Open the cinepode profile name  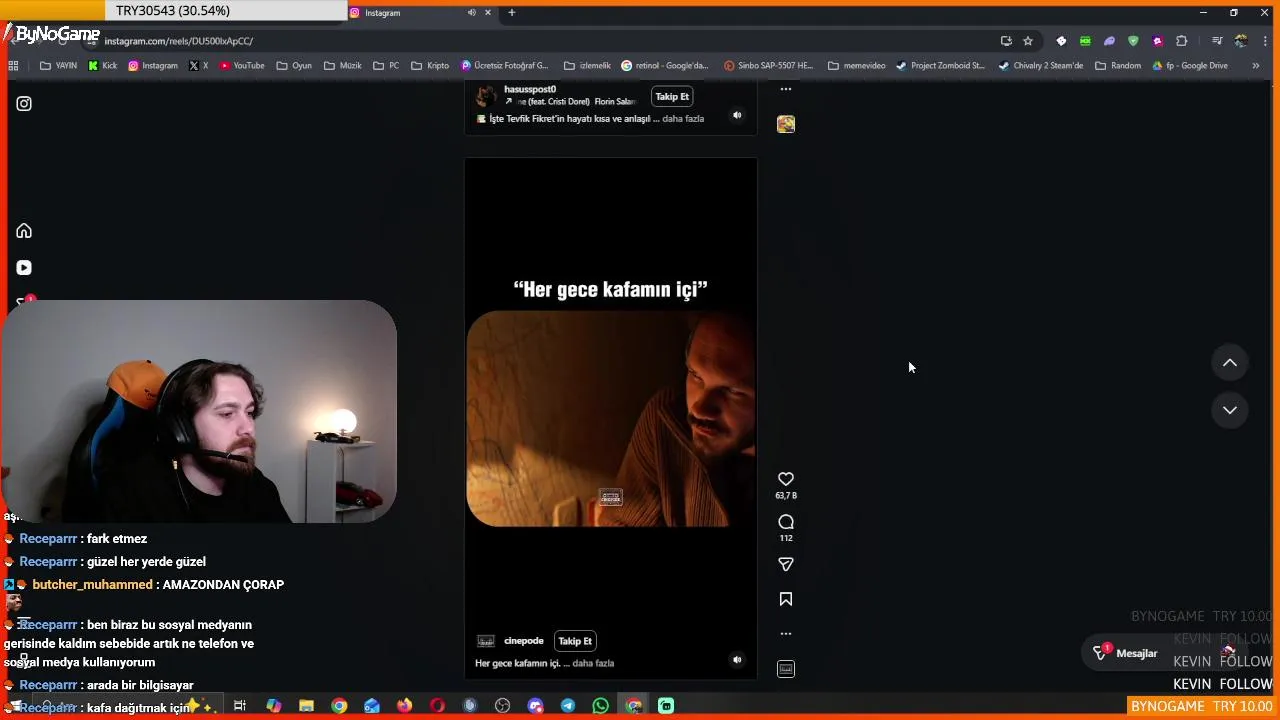coord(524,641)
